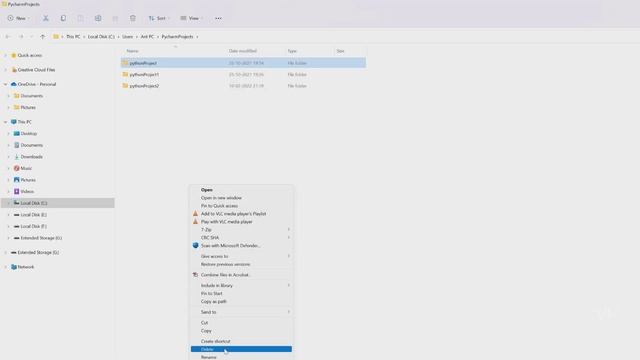This screenshot has width=640, height=360.
Task: Open Downloads under This PC
Action: pyautogui.click(x=31, y=157)
